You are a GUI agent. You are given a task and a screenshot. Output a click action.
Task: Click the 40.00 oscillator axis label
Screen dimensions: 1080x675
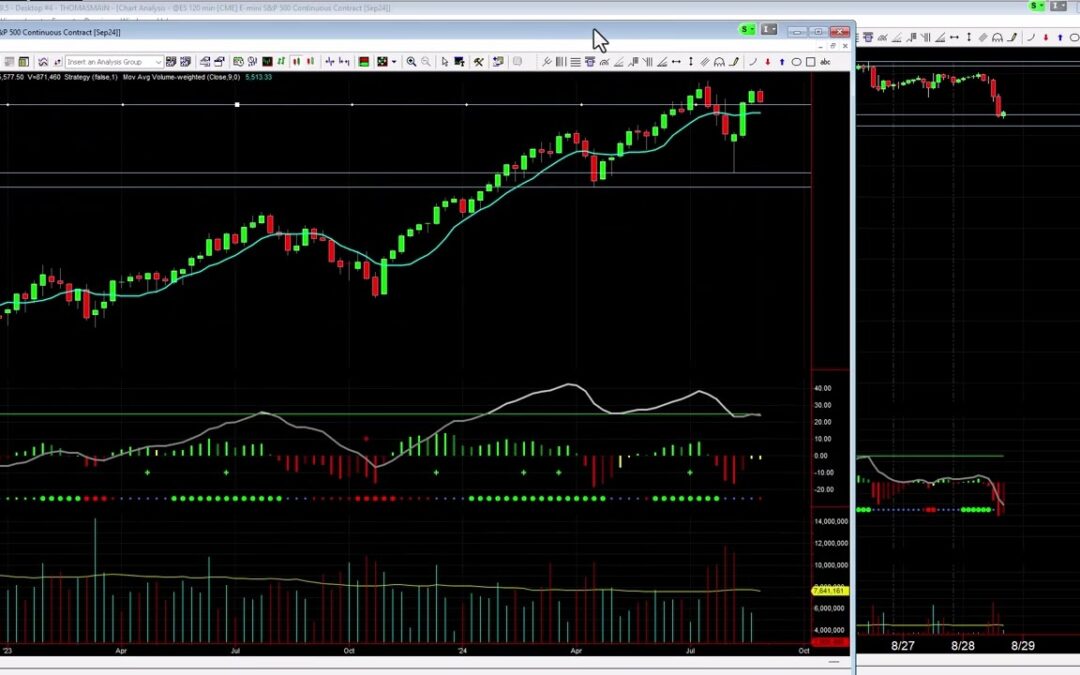822,388
